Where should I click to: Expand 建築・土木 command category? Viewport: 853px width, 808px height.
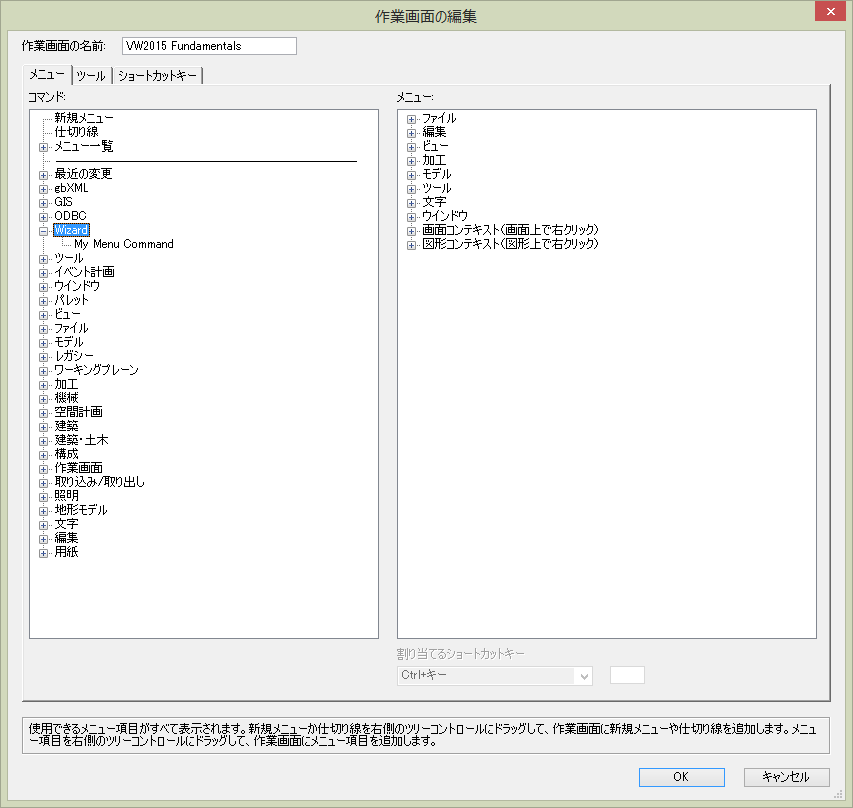tap(44, 441)
